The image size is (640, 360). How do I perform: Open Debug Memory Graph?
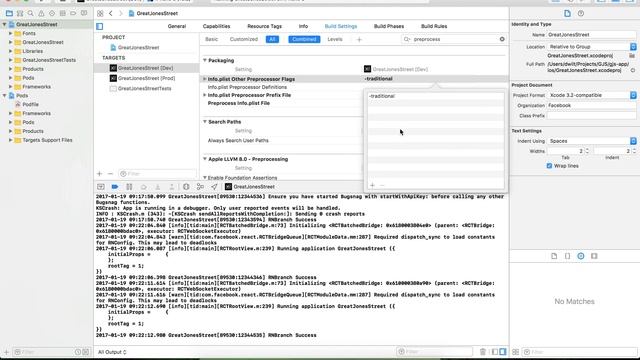click(x=200, y=187)
